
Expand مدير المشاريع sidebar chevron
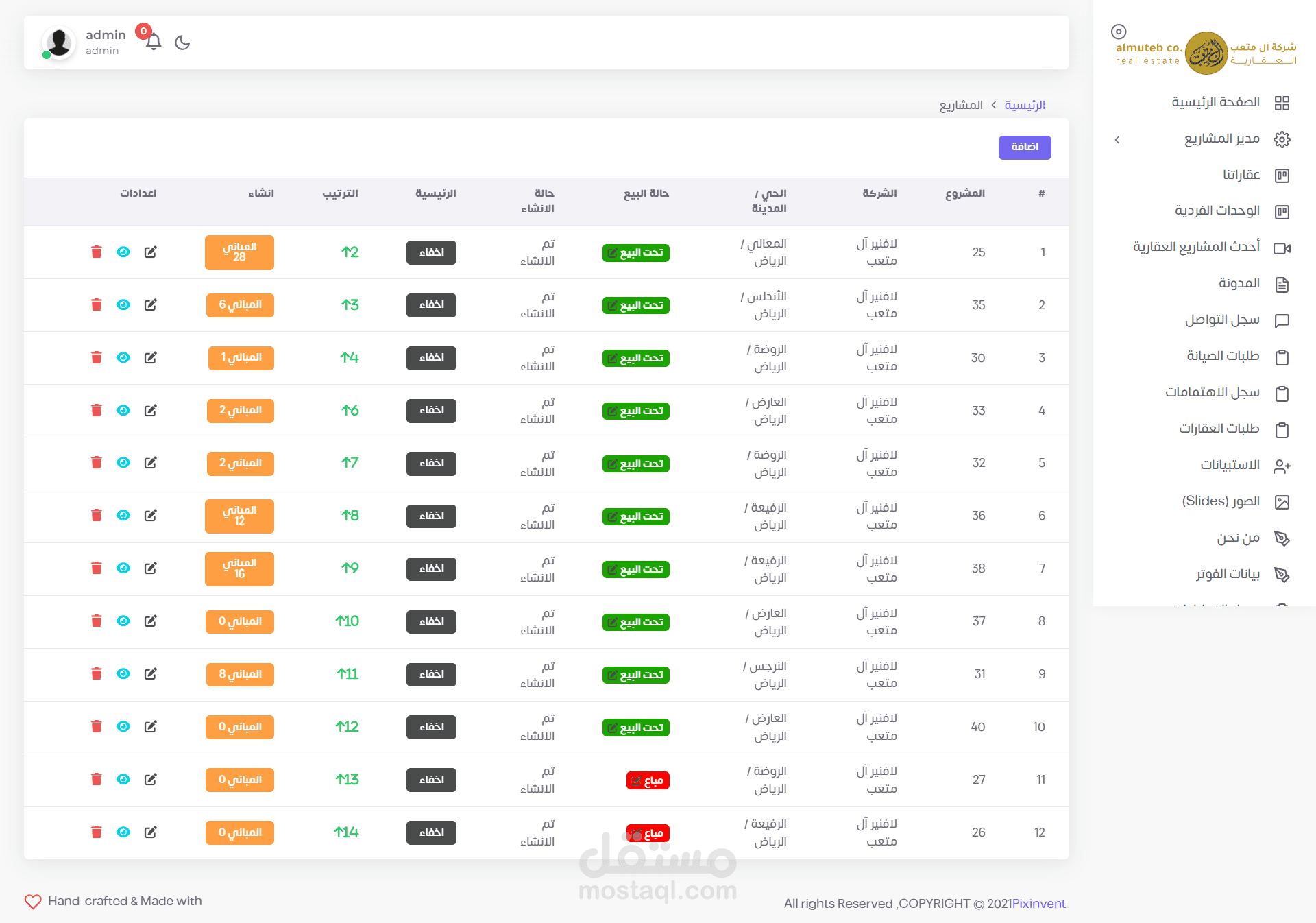pyautogui.click(x=1117, y=139)
